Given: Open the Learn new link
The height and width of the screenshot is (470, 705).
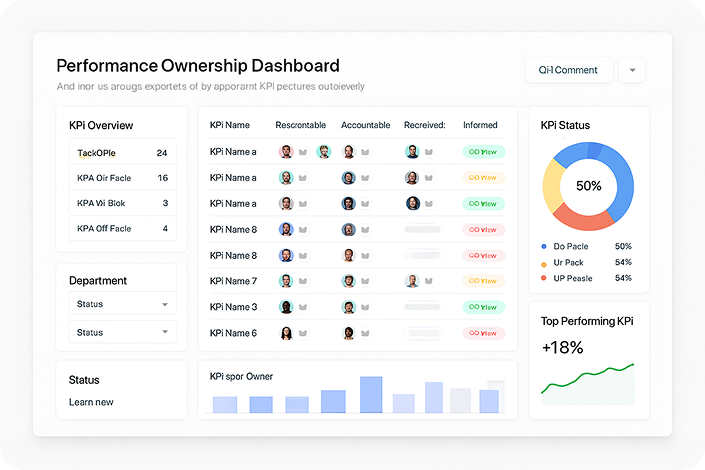Looking at the screenshot, I should (91, 402).
